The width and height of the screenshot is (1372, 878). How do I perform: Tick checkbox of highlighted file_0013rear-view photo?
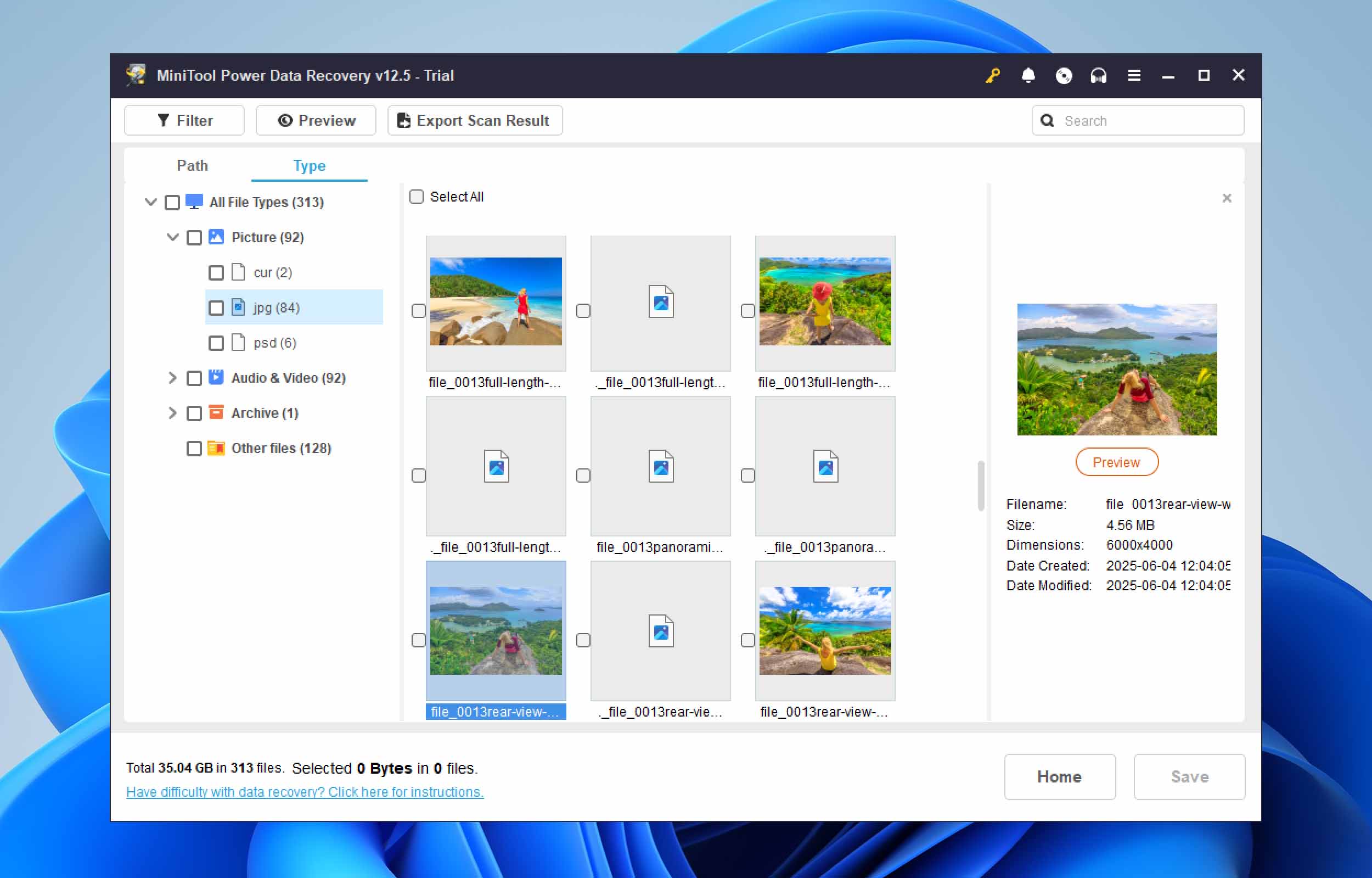click(419, 640)
